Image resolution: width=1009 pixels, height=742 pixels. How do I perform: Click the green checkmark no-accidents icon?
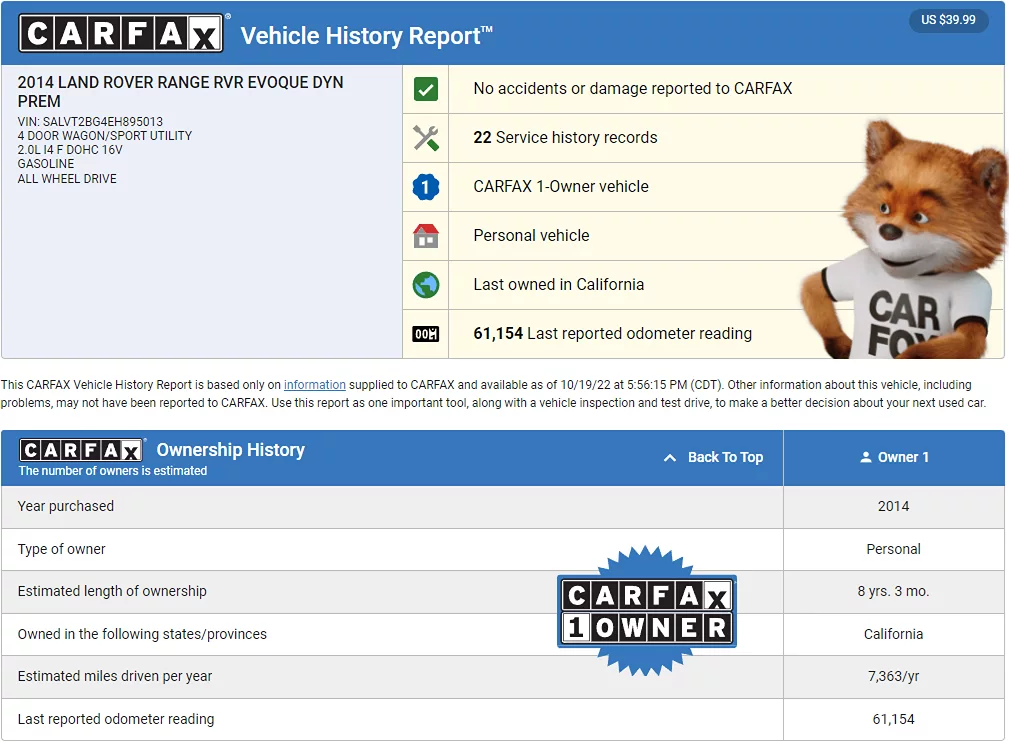[x=426, y=90]
